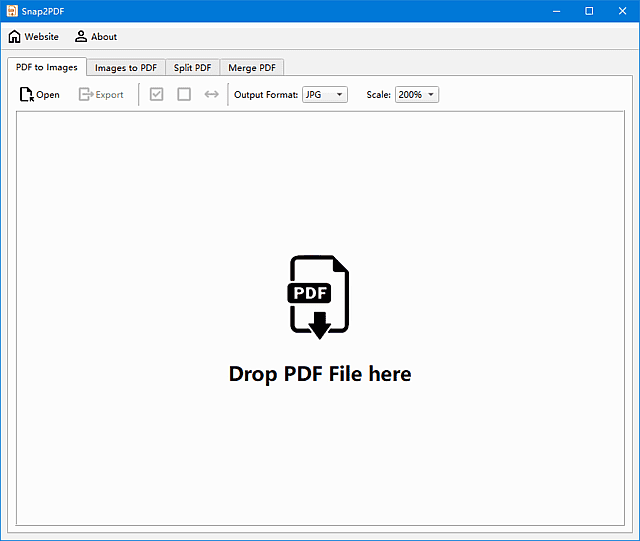Click the About person icon
This screenshot has height=541, width=640.
coord(81,37)
